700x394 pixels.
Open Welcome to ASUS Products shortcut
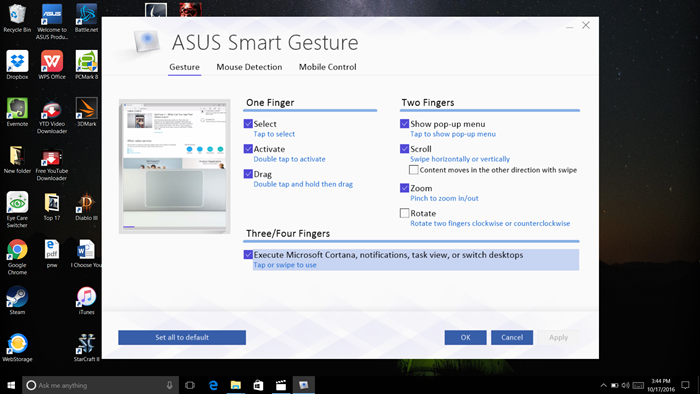pos(52,21)
